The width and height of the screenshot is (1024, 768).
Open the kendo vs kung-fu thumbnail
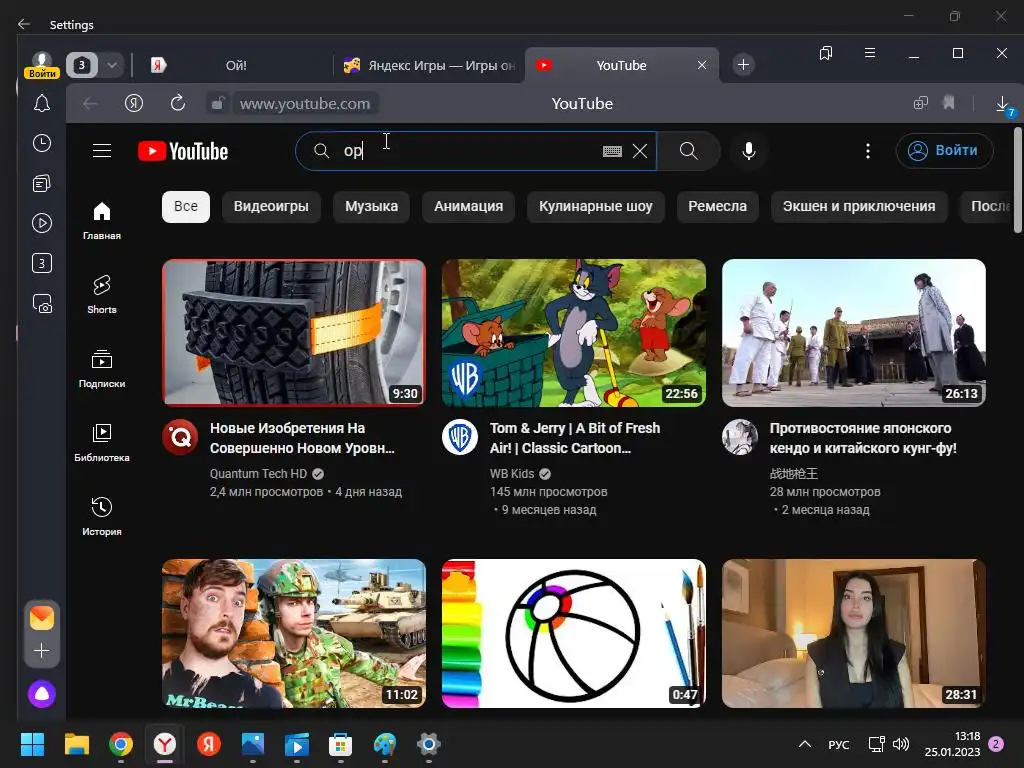[854, 333]
